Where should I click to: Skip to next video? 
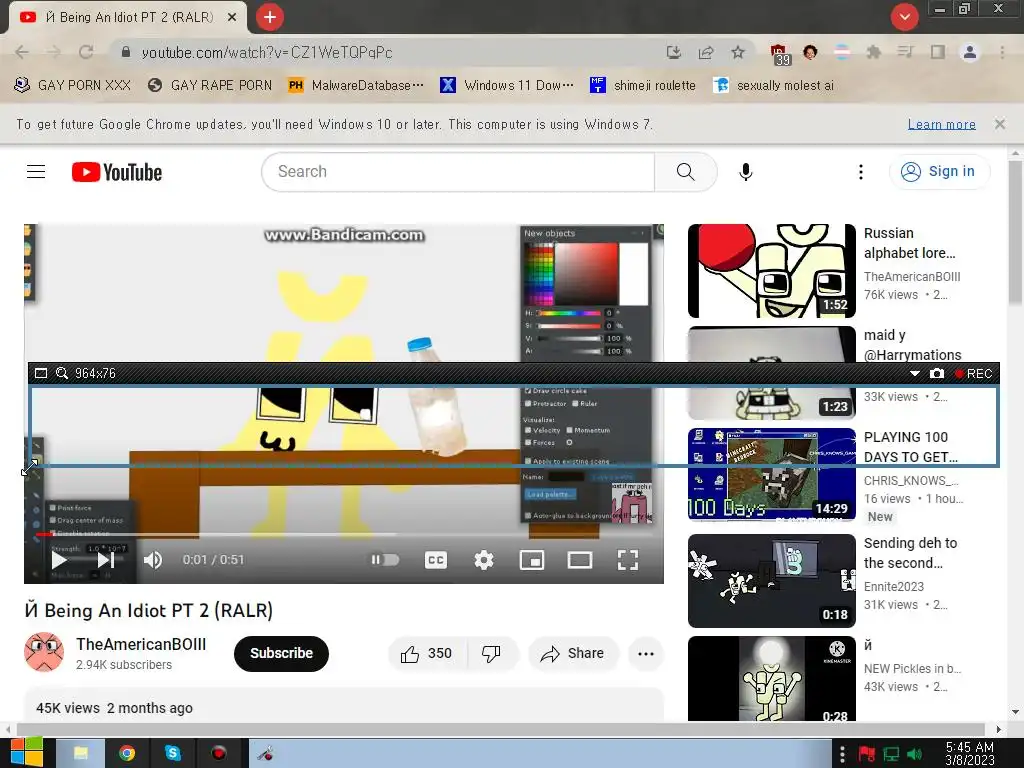(106, 560)
